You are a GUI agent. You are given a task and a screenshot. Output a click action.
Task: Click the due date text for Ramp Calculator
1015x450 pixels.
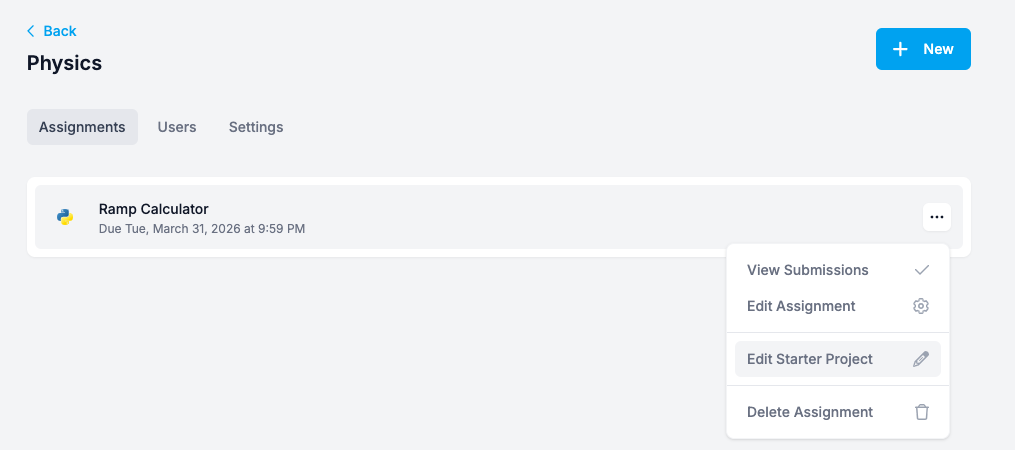tap(201, 229)
